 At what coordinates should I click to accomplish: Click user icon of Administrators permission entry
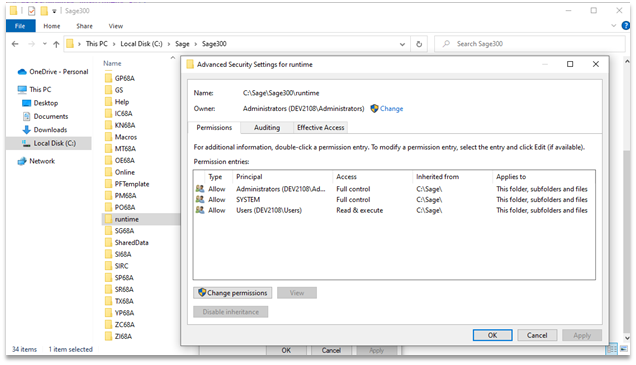pos(200,189)
